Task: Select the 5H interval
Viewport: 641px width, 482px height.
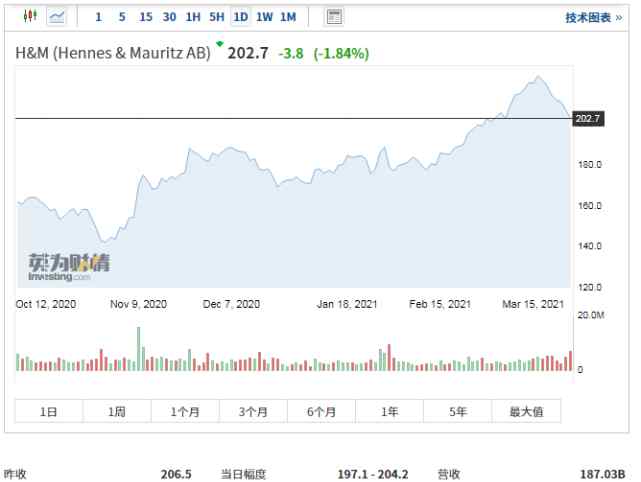Action: pos(217,17)
